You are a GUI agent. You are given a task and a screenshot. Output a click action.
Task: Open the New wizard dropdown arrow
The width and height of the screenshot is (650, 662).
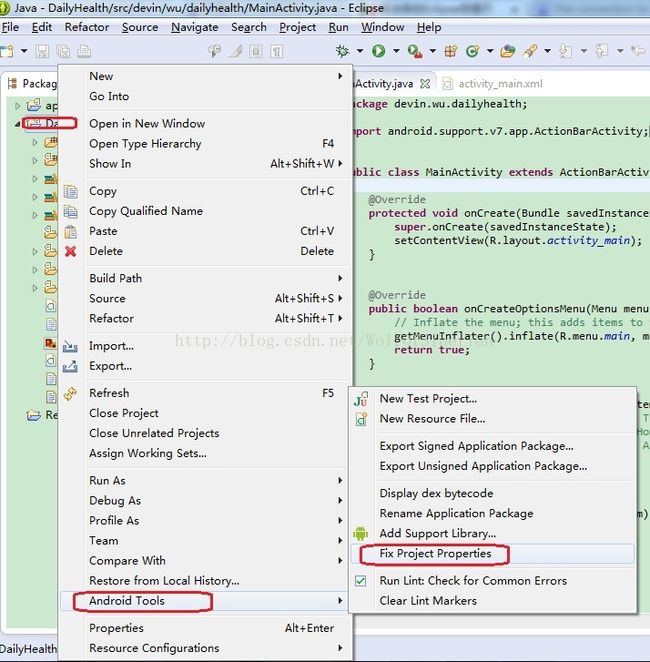(24, 51)
